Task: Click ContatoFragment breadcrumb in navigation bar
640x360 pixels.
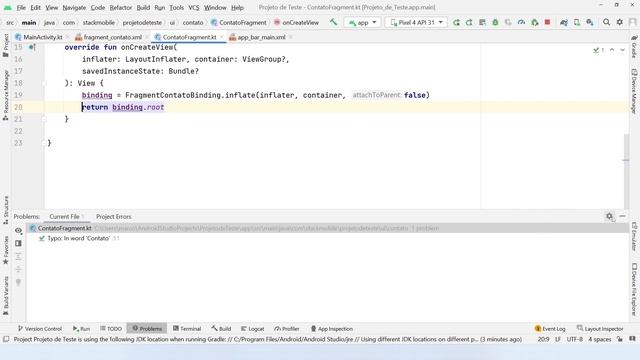Action: tap(239, 22)
